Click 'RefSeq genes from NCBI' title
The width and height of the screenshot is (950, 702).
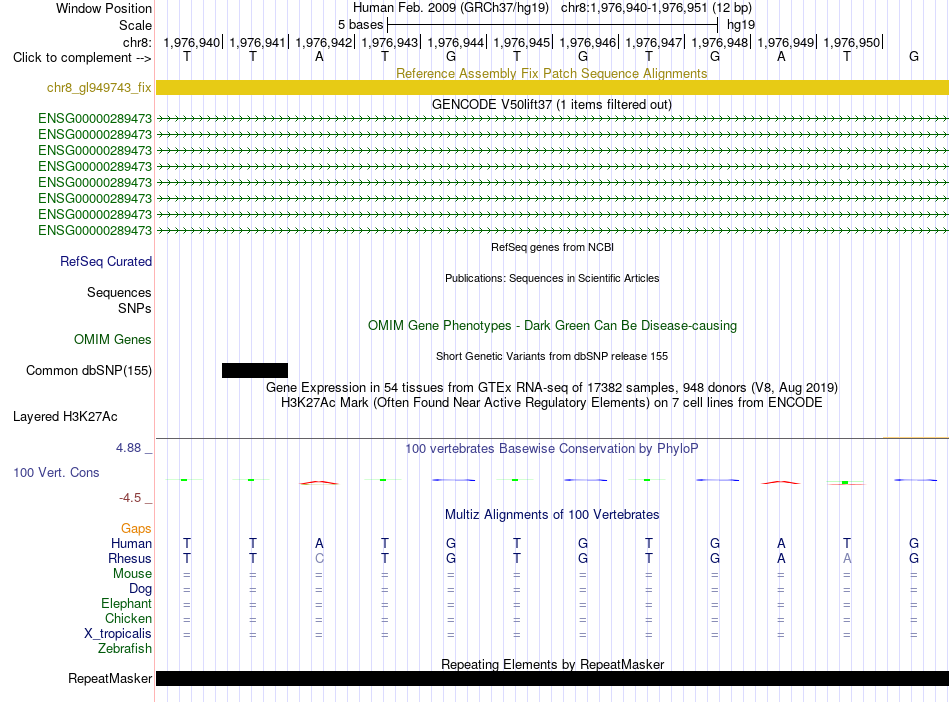[552, 247]
